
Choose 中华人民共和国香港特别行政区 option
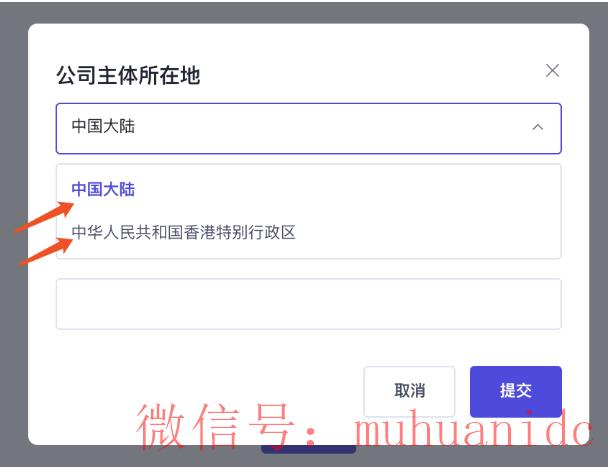pyautogui.click(x=308, y=232)
